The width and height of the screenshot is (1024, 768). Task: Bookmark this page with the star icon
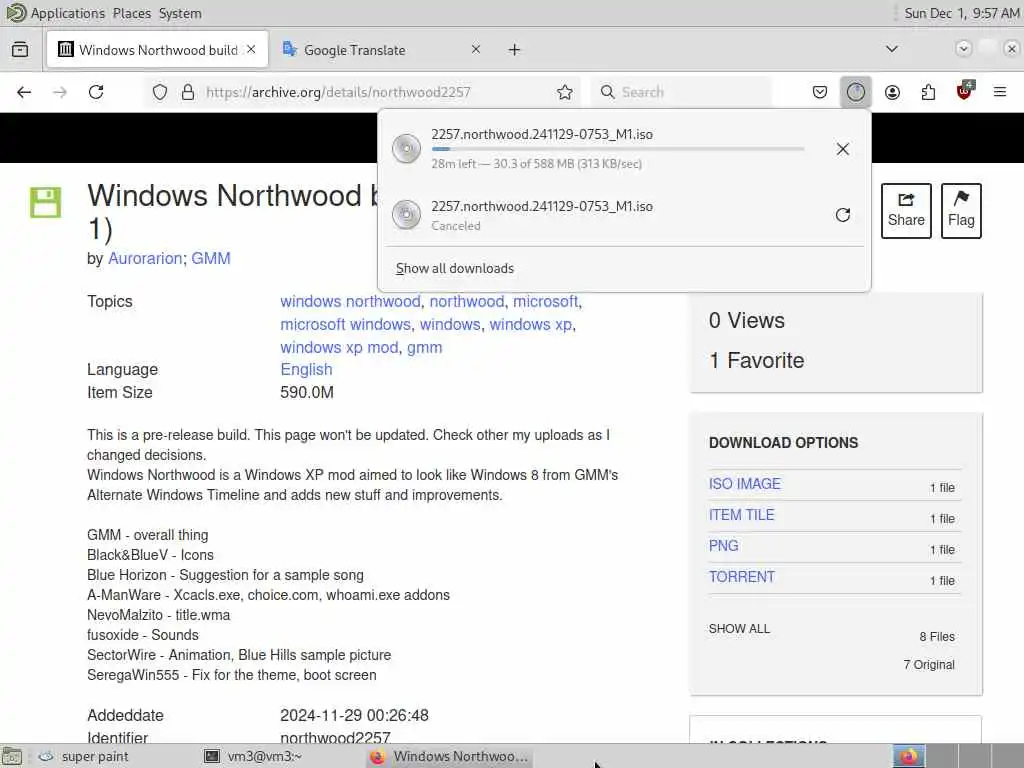565,92
